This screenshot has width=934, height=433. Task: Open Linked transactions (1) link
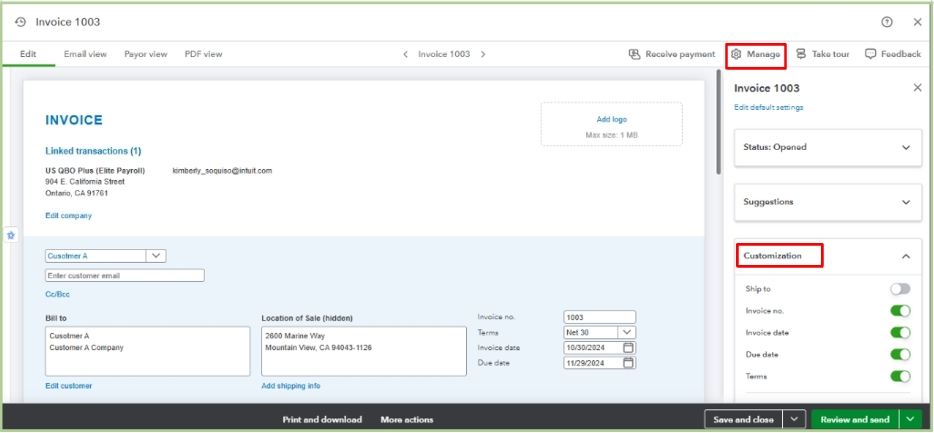point(93,151)
